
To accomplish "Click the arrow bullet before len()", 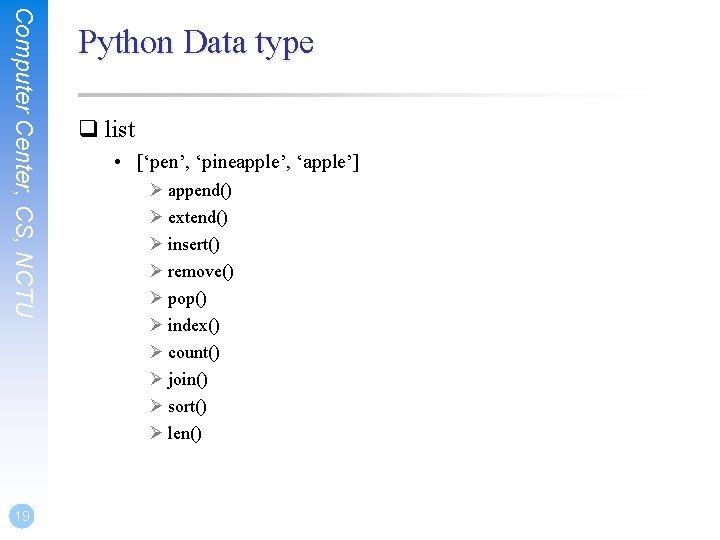I will point(156,433).
